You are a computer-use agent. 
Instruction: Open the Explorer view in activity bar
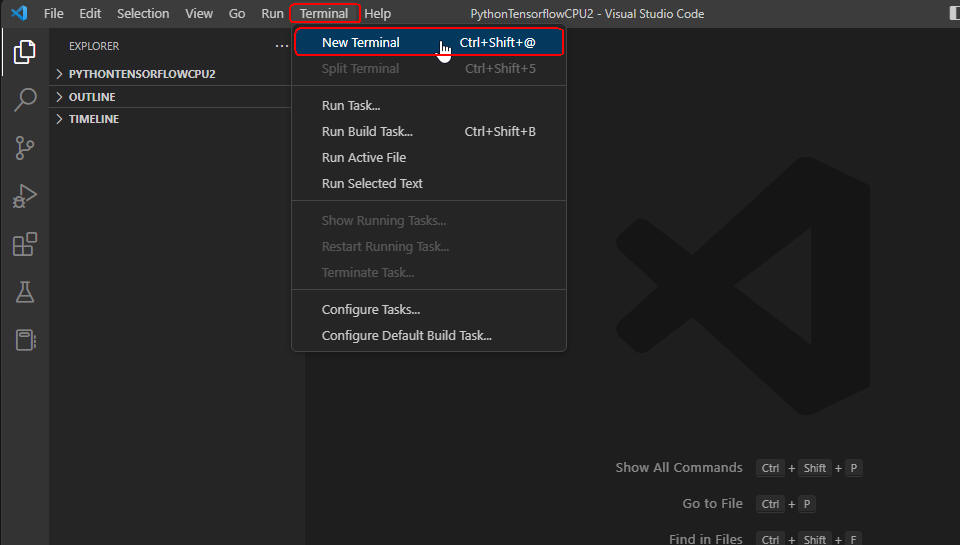[24, 52]
